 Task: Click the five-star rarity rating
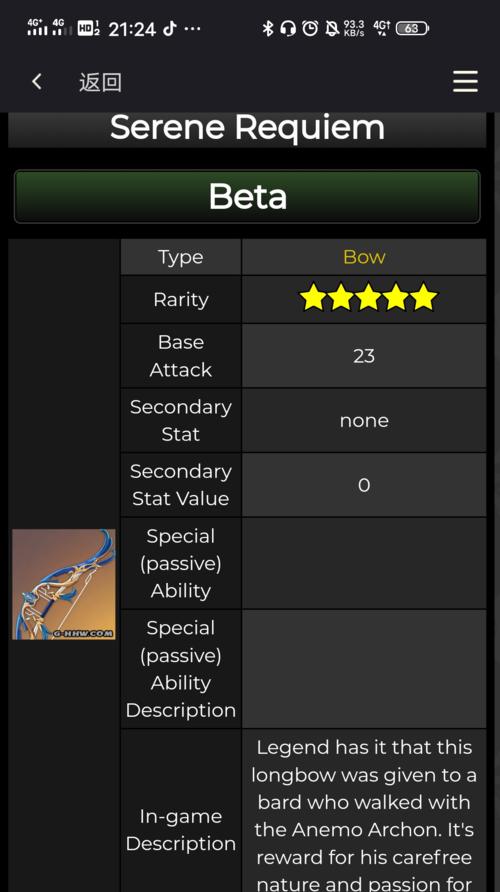(x=369, y=298)
